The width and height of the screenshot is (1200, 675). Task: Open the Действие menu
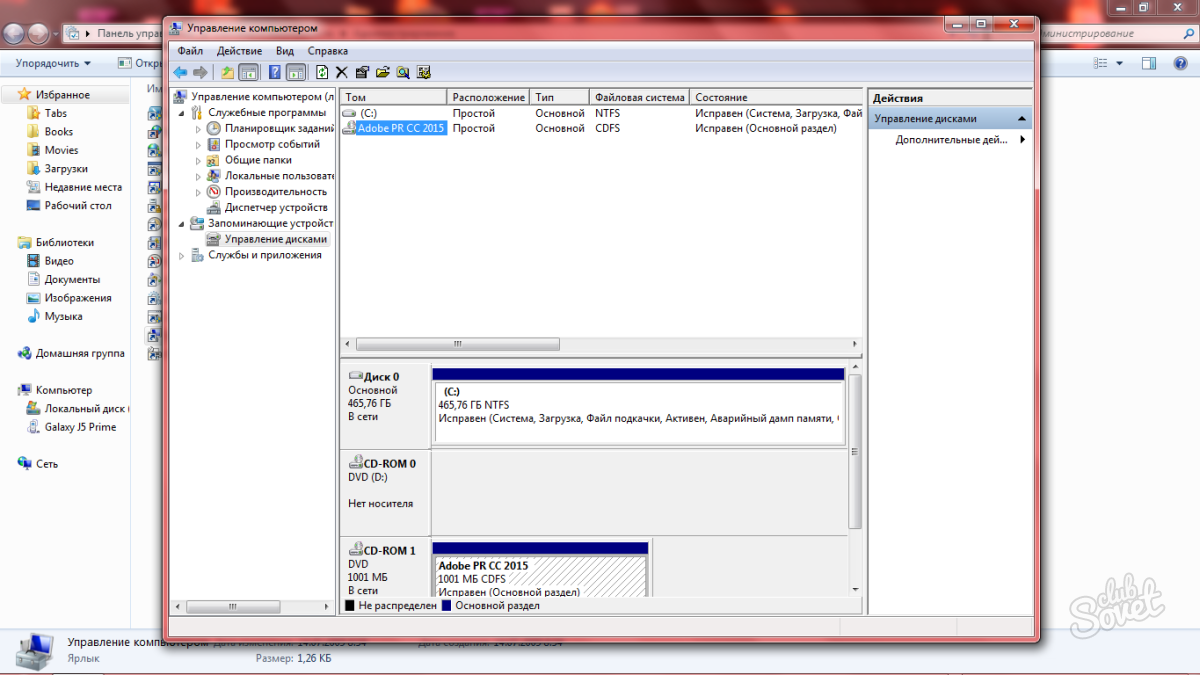pyautogui.click(x=239, y=51)
